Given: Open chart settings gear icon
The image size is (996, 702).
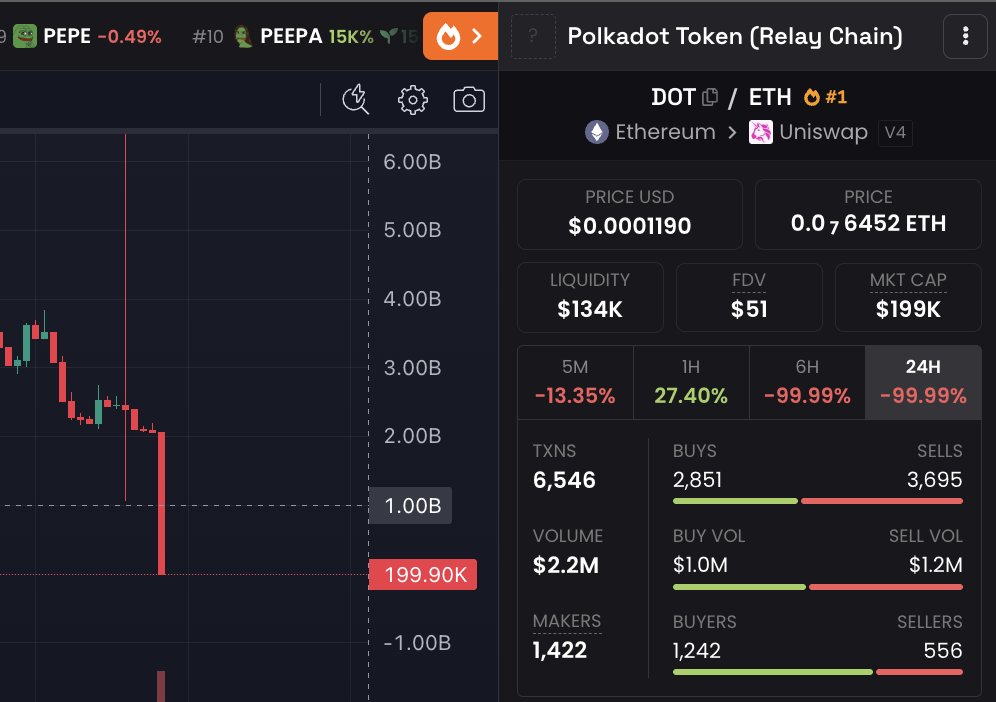Looking at the screenshot, I should tap(413, 99).
